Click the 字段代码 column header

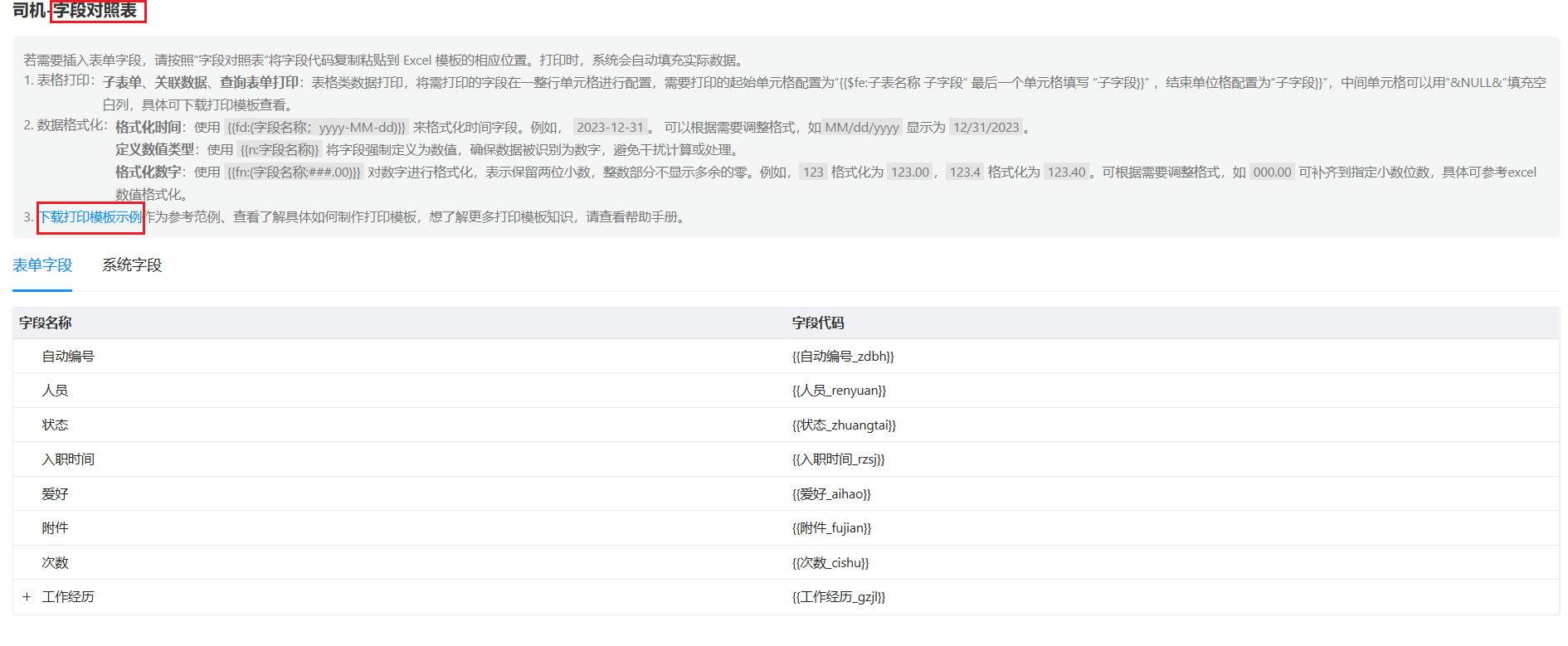817,323
